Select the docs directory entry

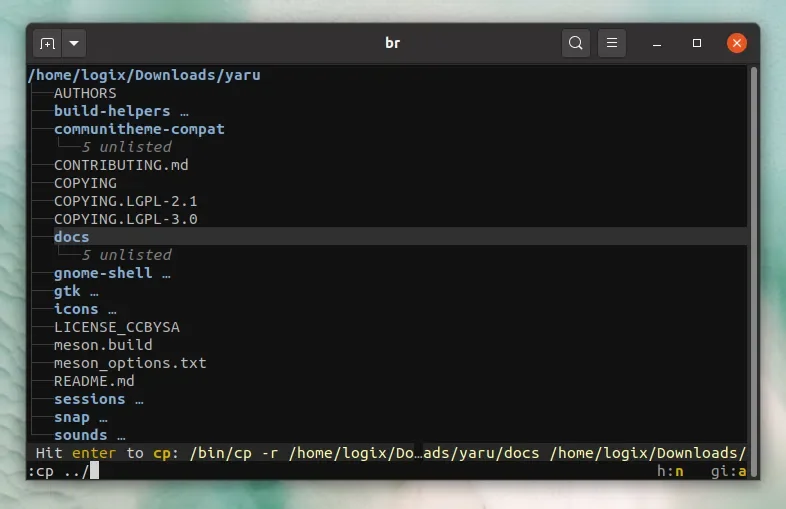click(x=72, y=237)
